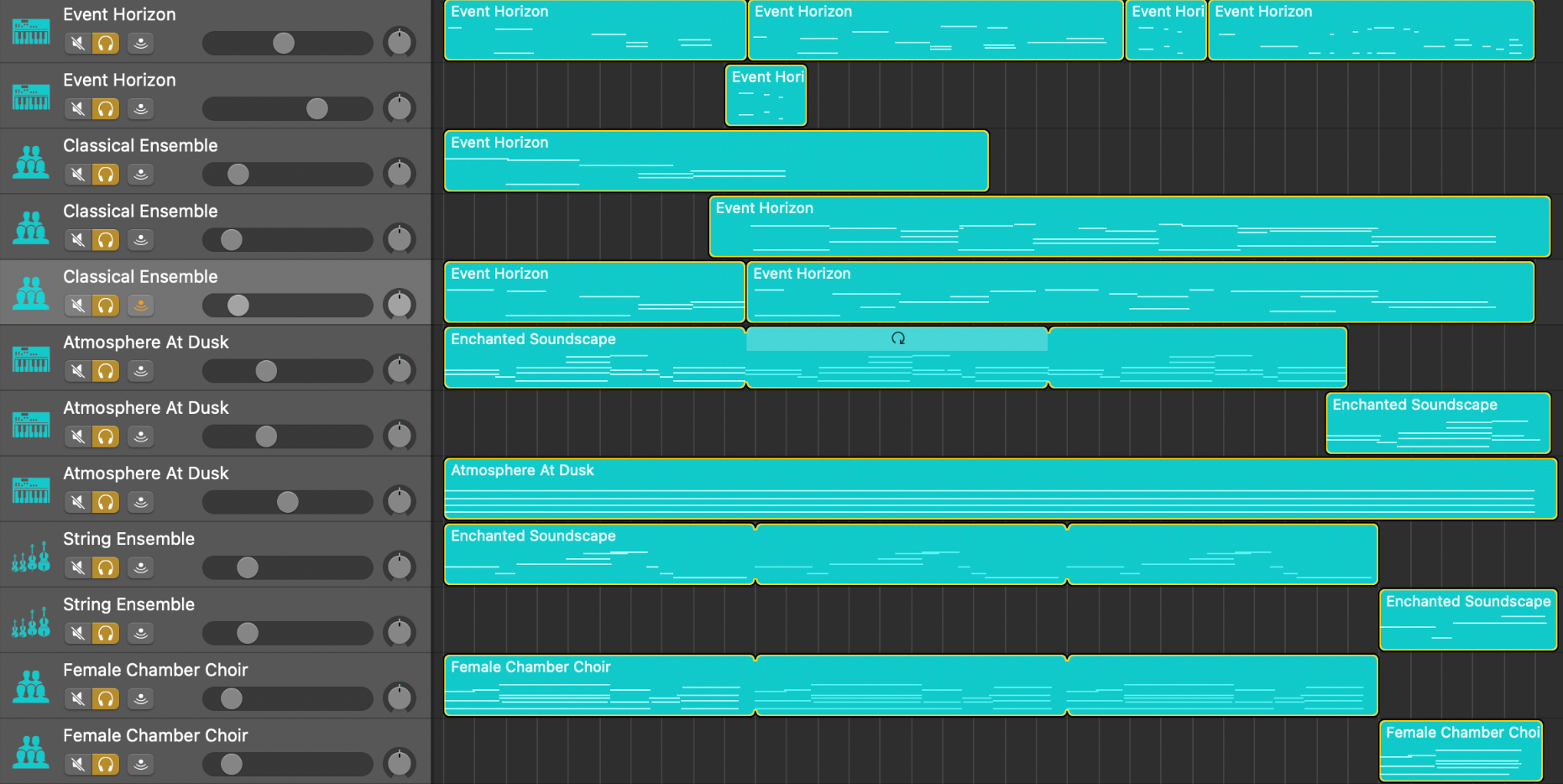Select Female Chamber Choir region on first choir track
Screen dimensions: 1563x784
tap(911, 685)
